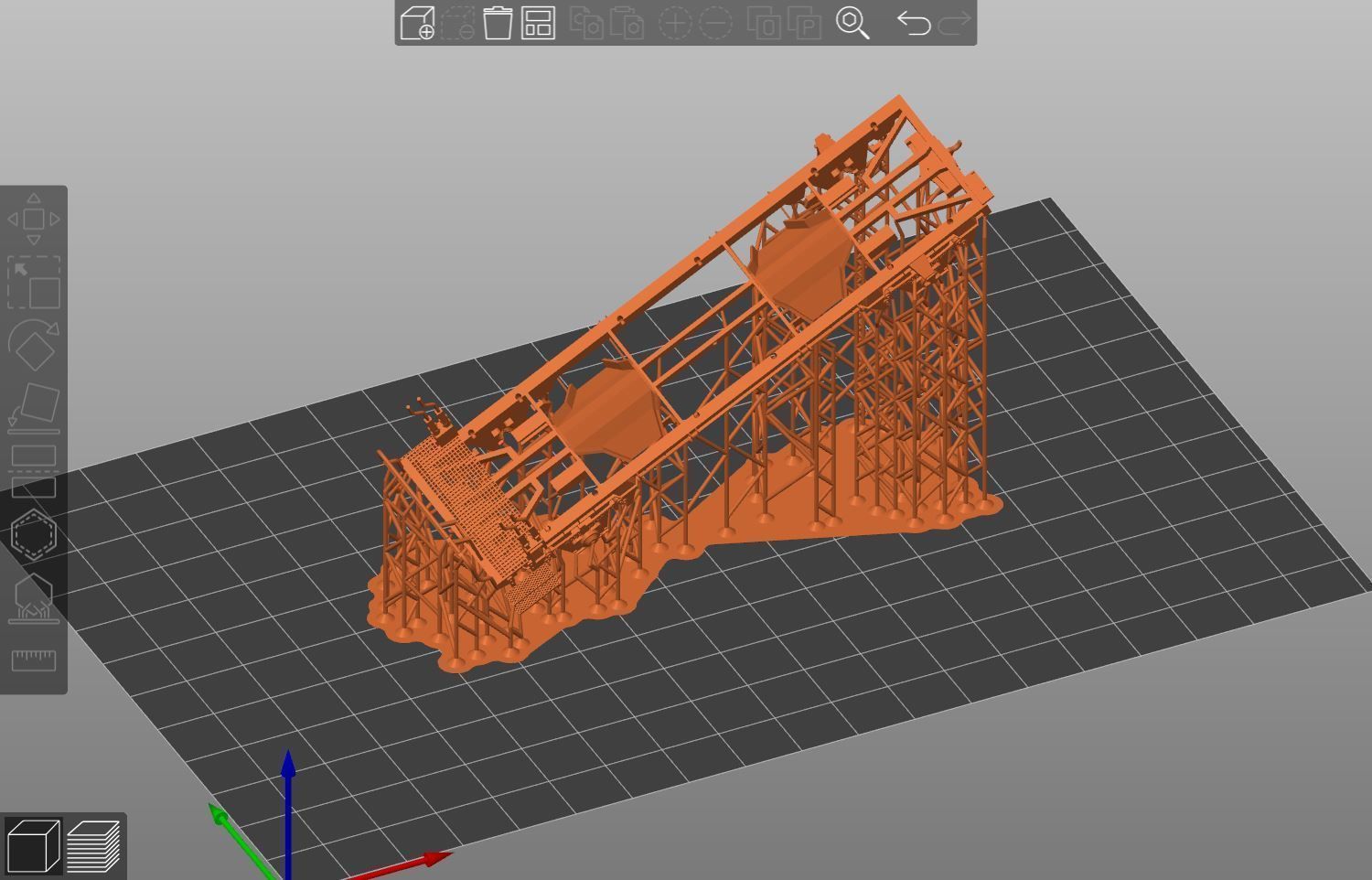Screen dimensions: 1372x880
Task: Open the Search magnifier tool
Action: (x=852, y=23)
